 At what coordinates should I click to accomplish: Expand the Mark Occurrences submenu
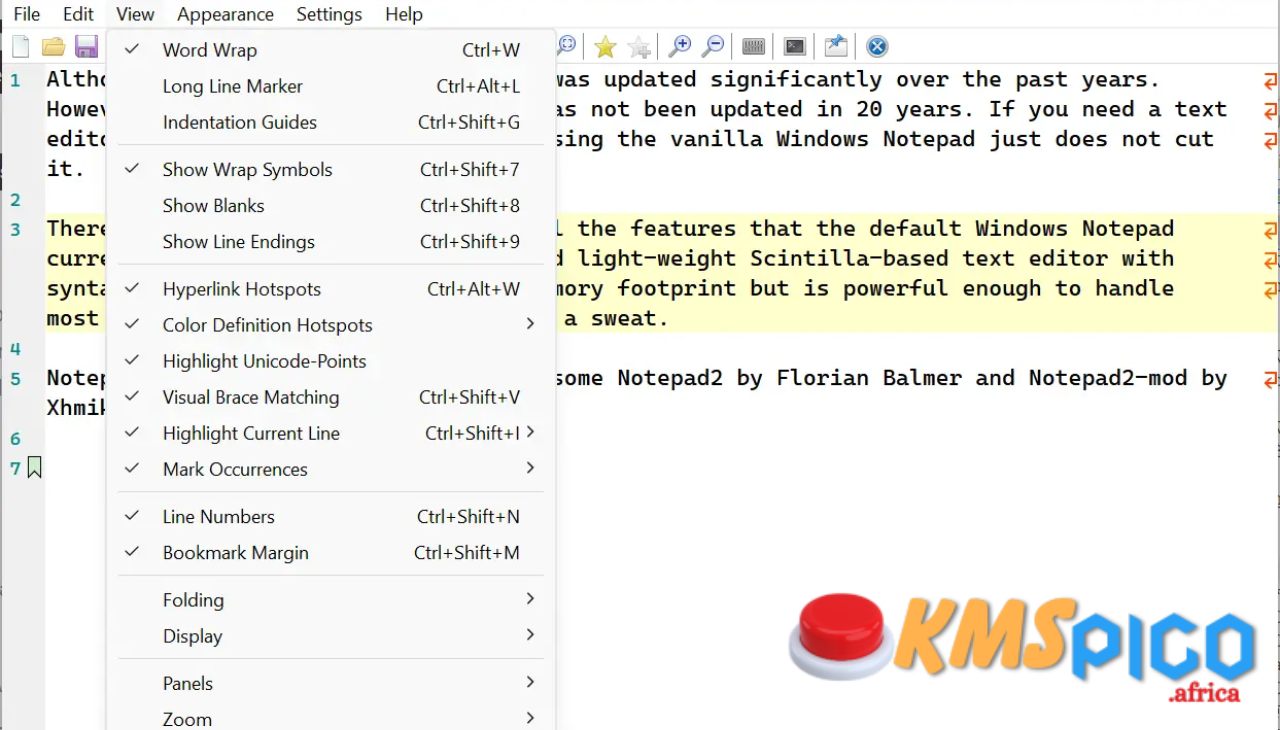(x=331, y=469)
